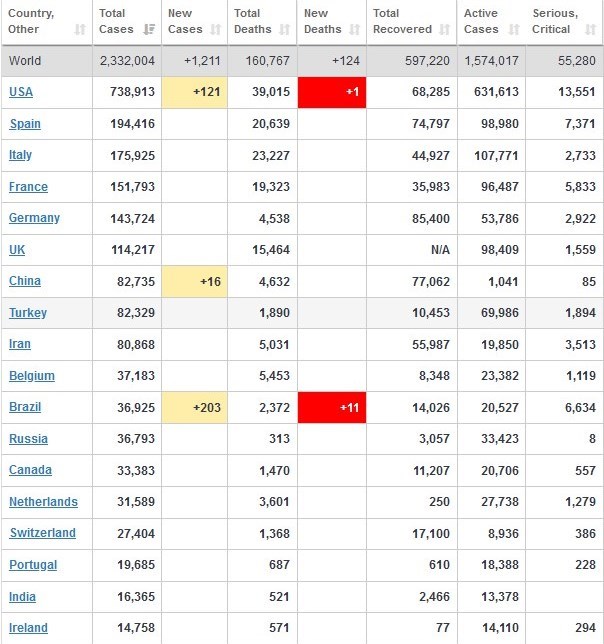
Task: Go to the Italy country page
Action: 21,155
